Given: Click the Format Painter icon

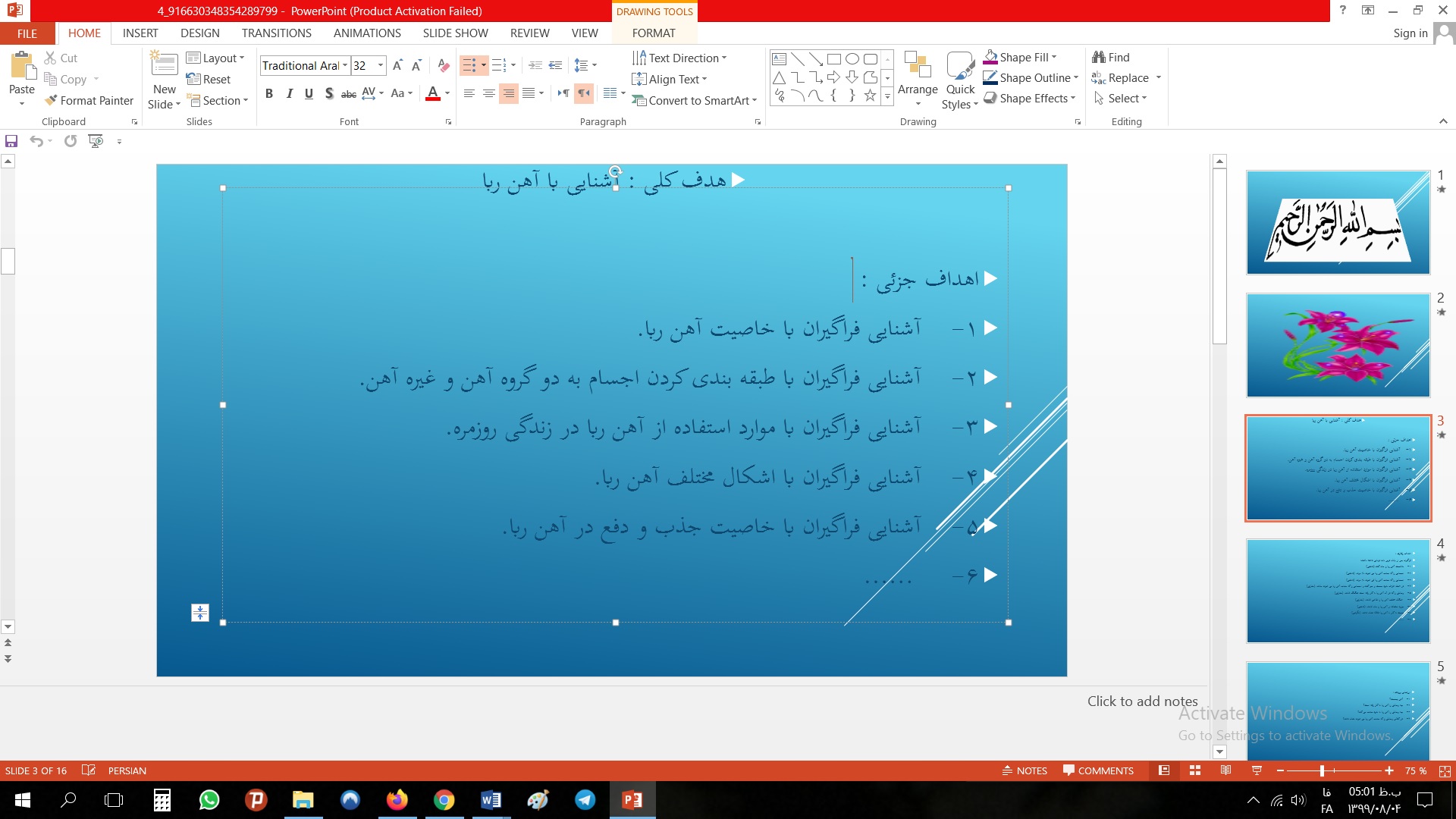Looking at the screenshot, I should click(51, 100).
